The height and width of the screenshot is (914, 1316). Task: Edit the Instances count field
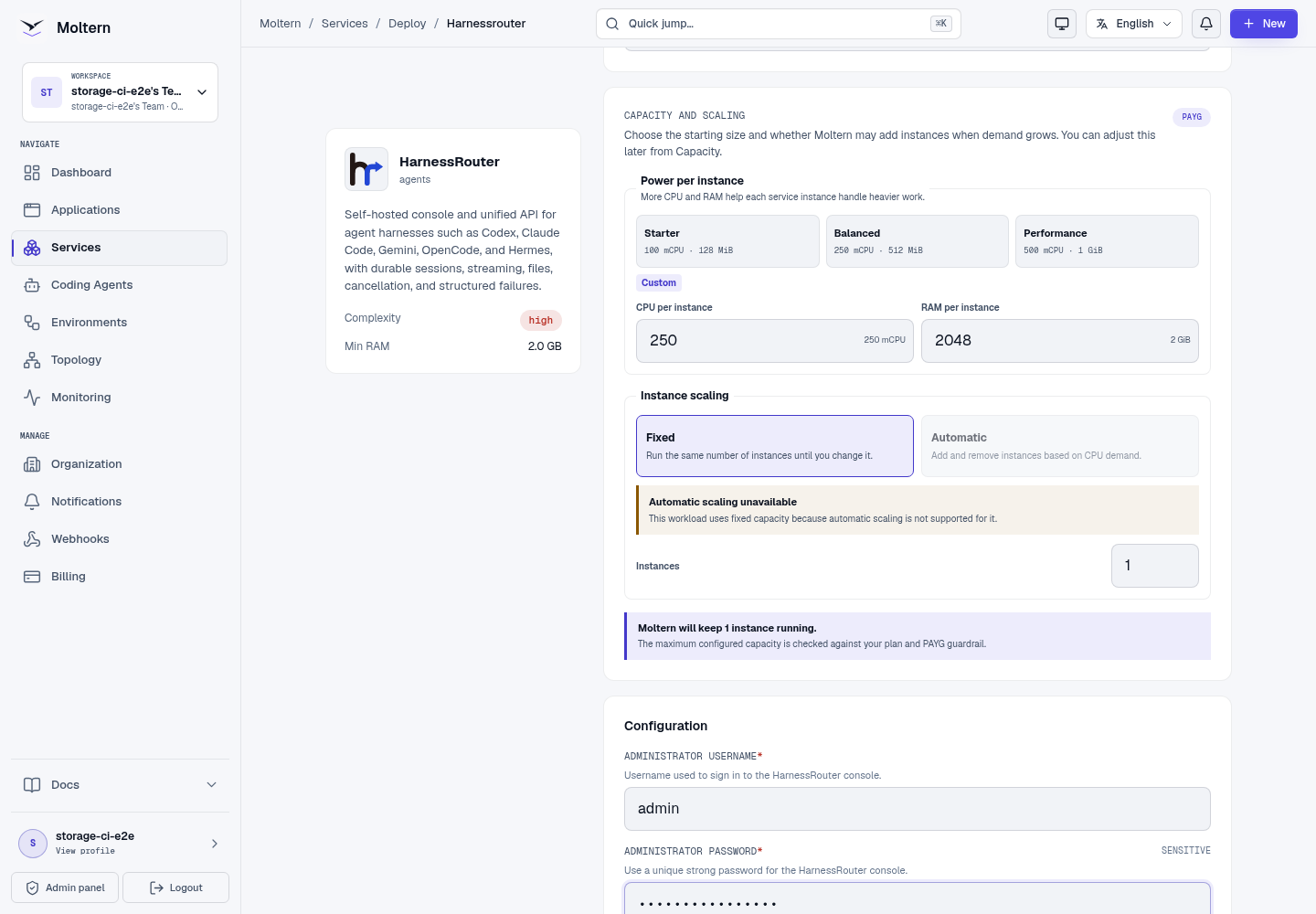(x=1155, y=566)
